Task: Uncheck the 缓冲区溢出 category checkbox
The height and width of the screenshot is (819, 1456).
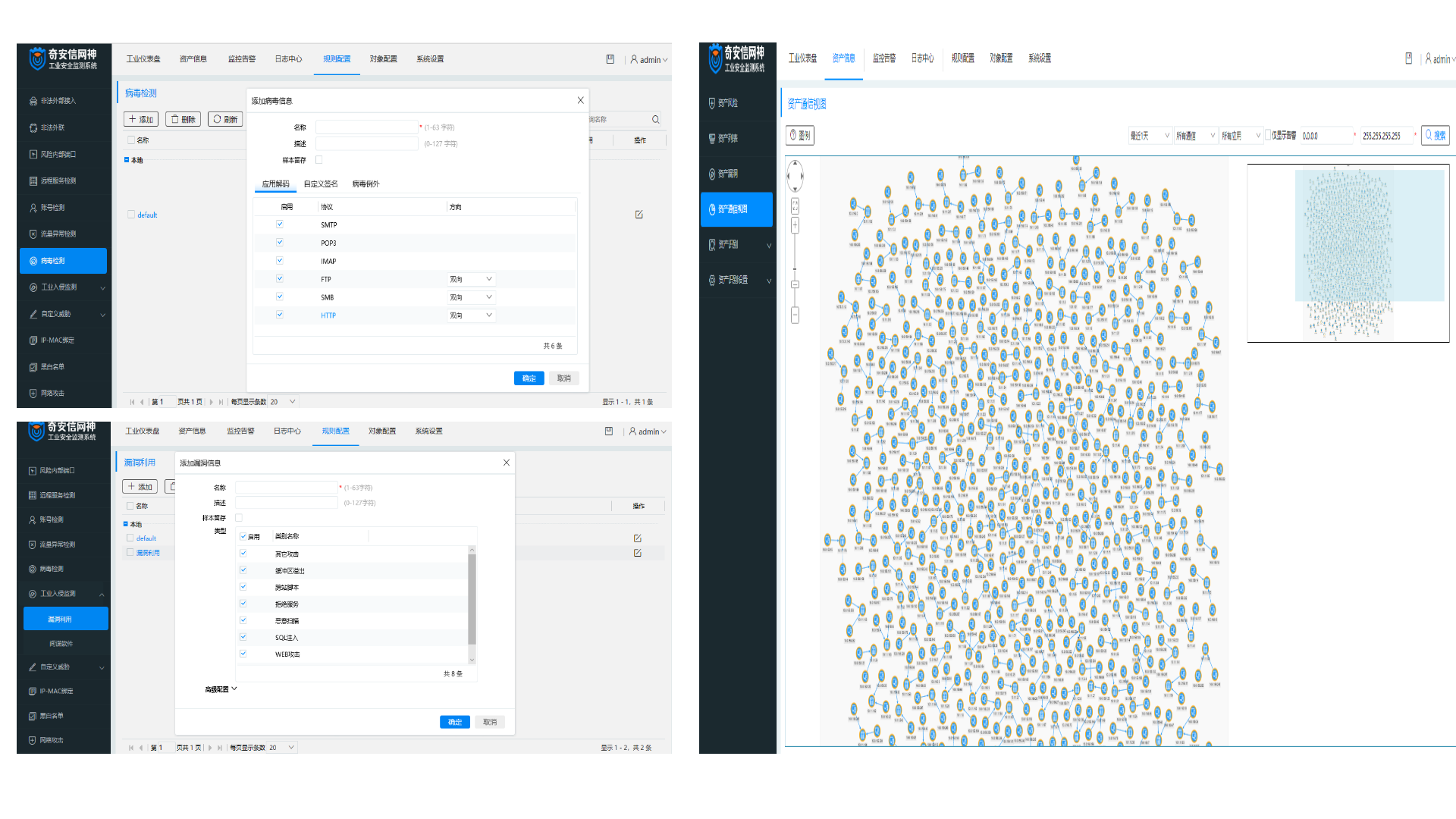Action: (243, 570)
